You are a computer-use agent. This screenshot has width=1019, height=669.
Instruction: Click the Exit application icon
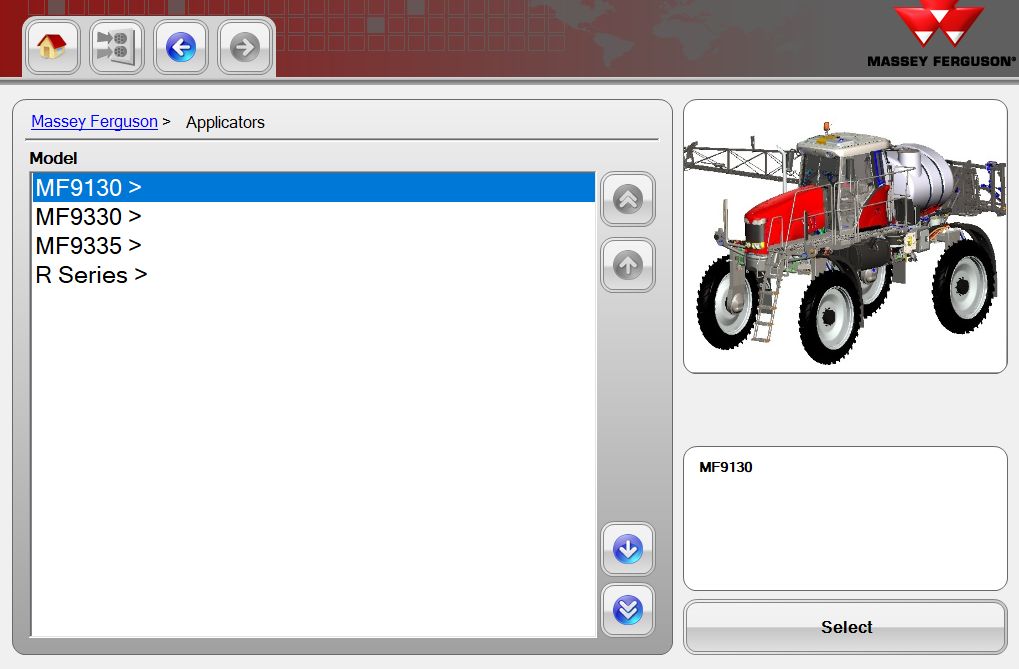click(x=116, y=46)
